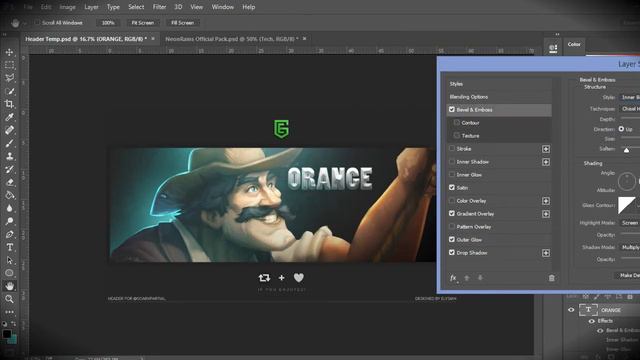Select the Ellipse shape tool
Image resolution: width=640 pixels, height=360 pixels.
(9, 273)
